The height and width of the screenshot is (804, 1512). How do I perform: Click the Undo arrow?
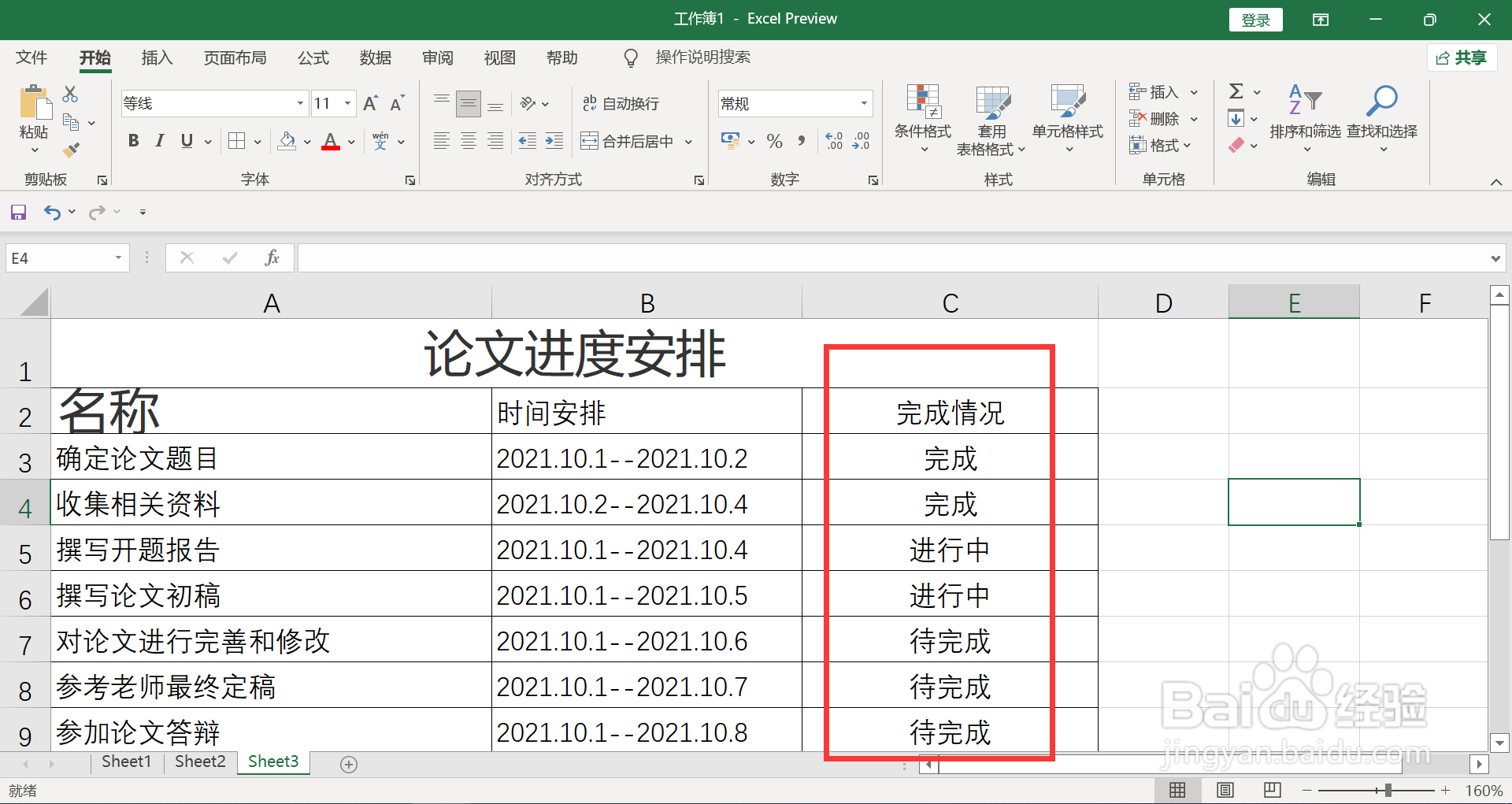coord(52,212)
